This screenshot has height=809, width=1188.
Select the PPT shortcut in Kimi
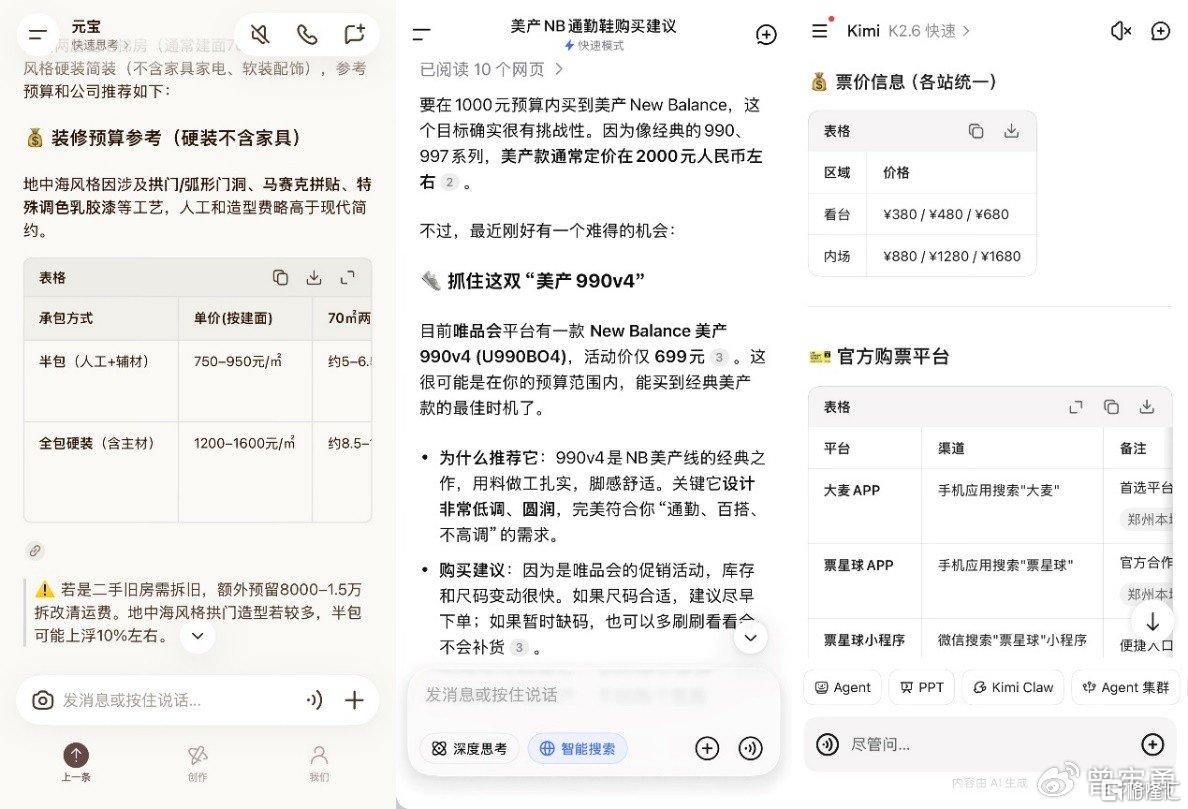pos(921,687)
